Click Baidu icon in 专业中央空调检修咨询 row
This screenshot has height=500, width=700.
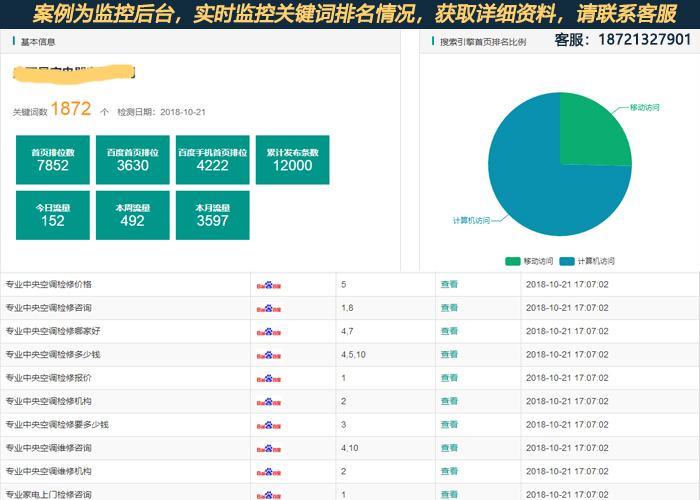click(x=269, y=308)
